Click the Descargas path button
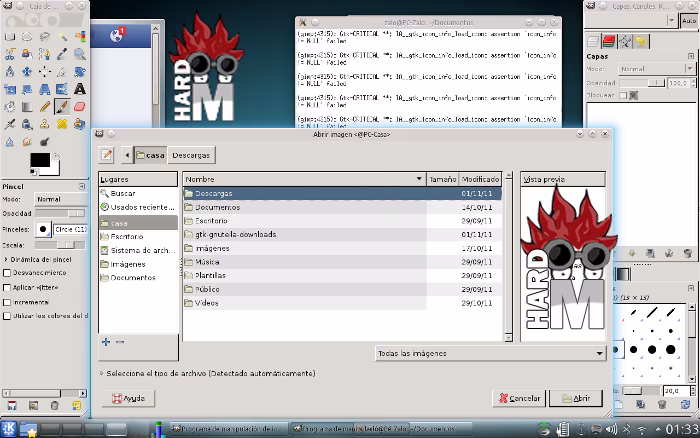This screenshot has width=700, height=438. pos(191,155)
